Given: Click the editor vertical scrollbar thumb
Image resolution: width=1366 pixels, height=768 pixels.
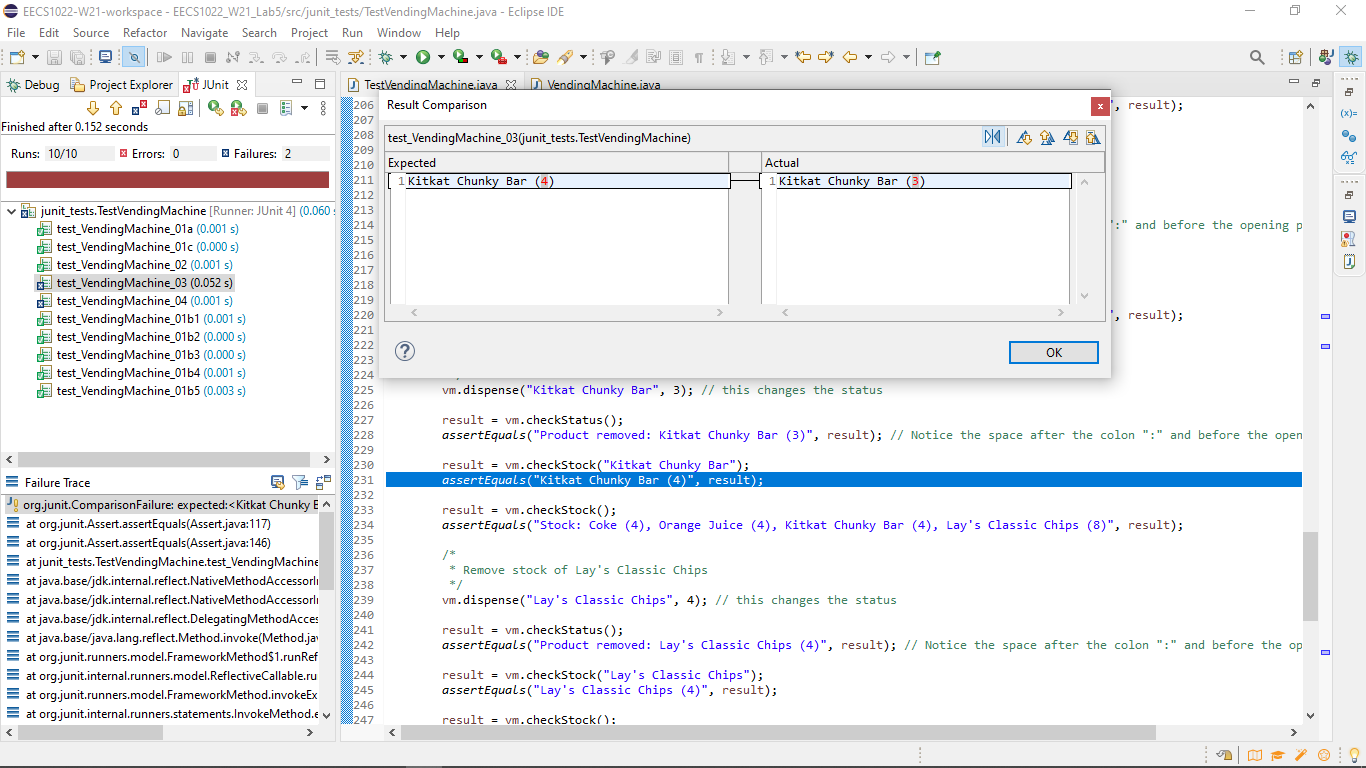Looking at the screenshot, I should pos(1310,576).
